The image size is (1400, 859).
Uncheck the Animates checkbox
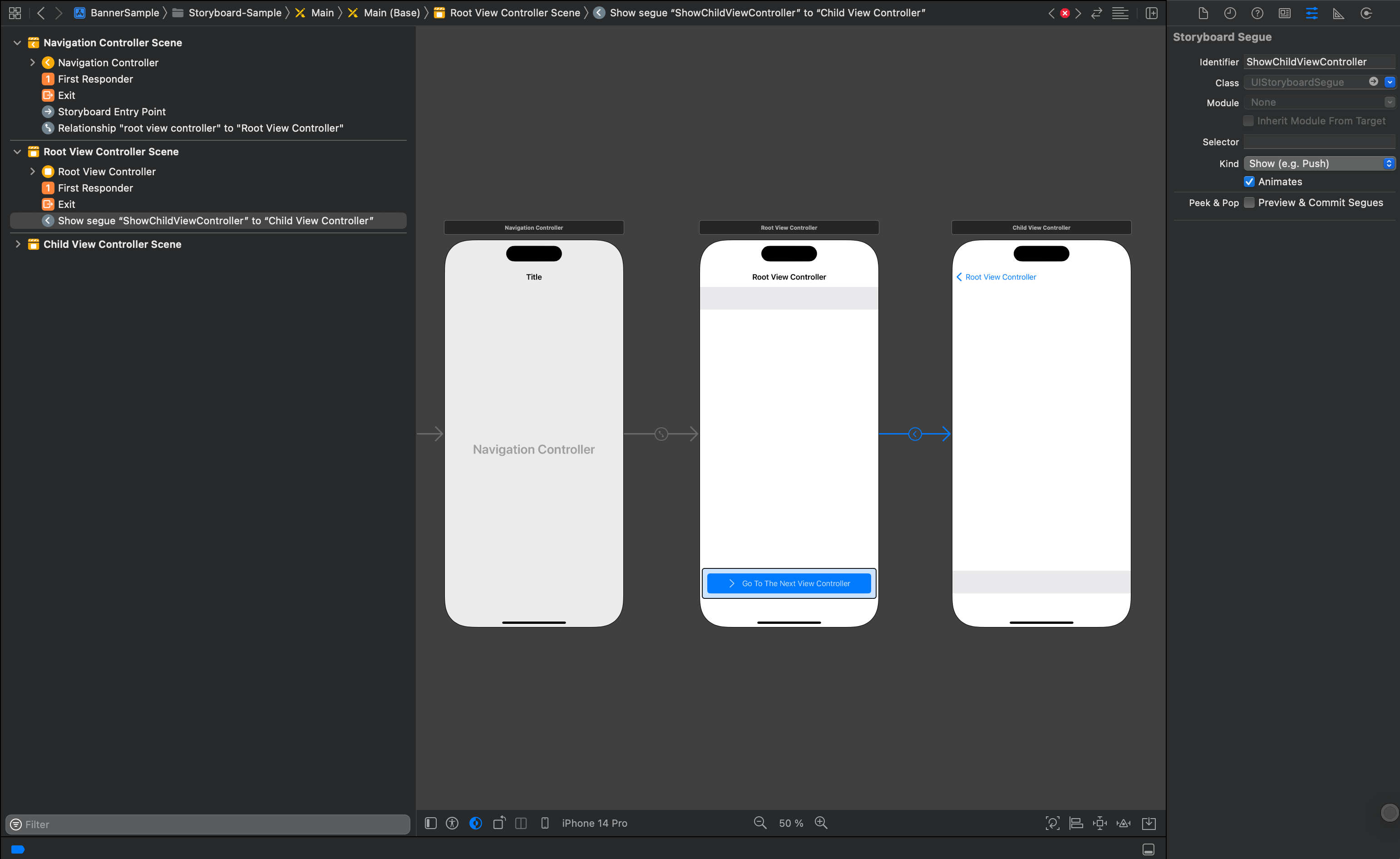(1249, 182)
